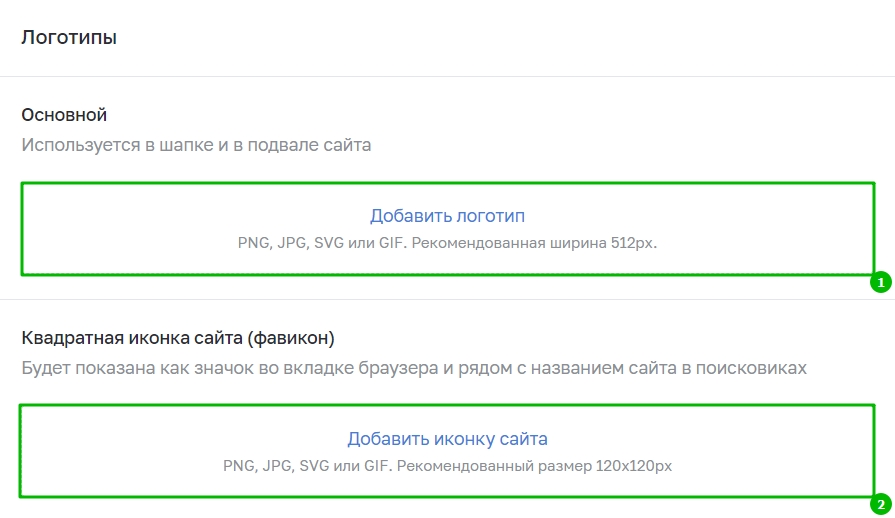Screen dimensions: 895x518
Task: Click the Основной subsection title
Action: click(x=64, y=115)
